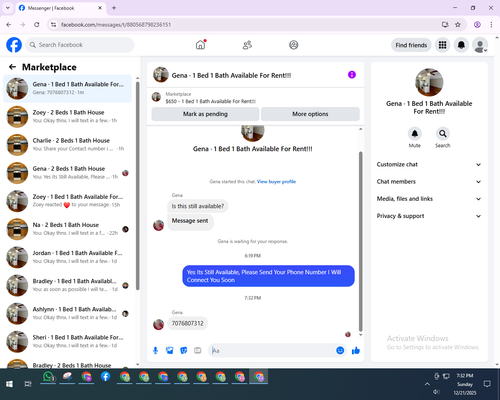Reload the page in browser
This screenshot has height=400, width=500.
coord(37,25)
